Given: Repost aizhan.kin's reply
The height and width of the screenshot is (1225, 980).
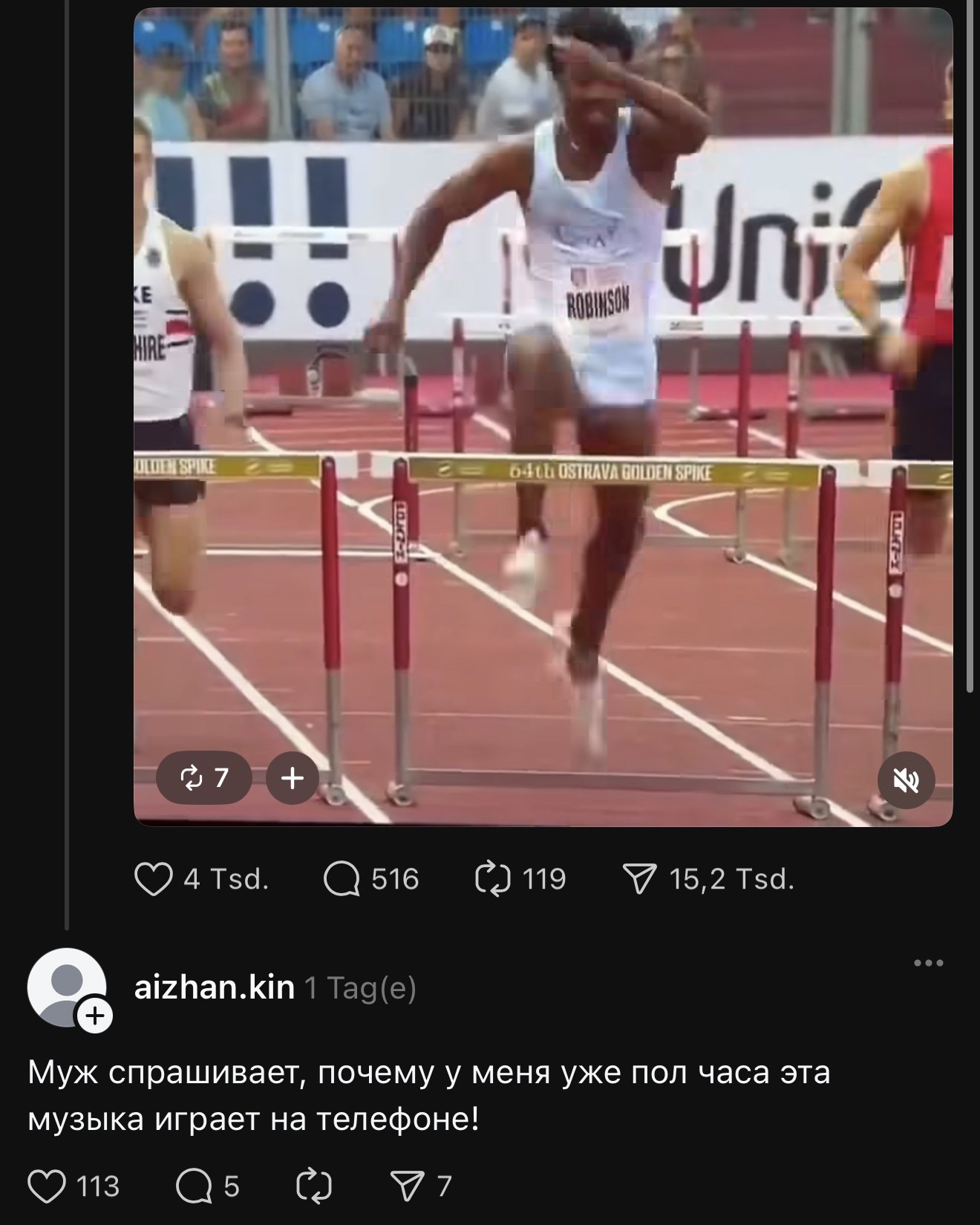Looking at the screenshot, I should point(313,1186).
